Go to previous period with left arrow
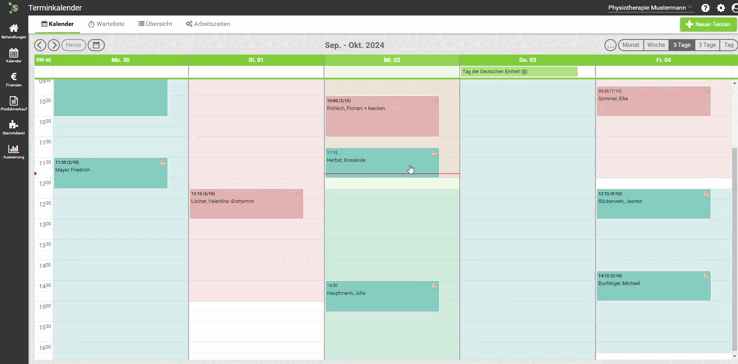Screen dimensions: 738x364 click(40, 45)
